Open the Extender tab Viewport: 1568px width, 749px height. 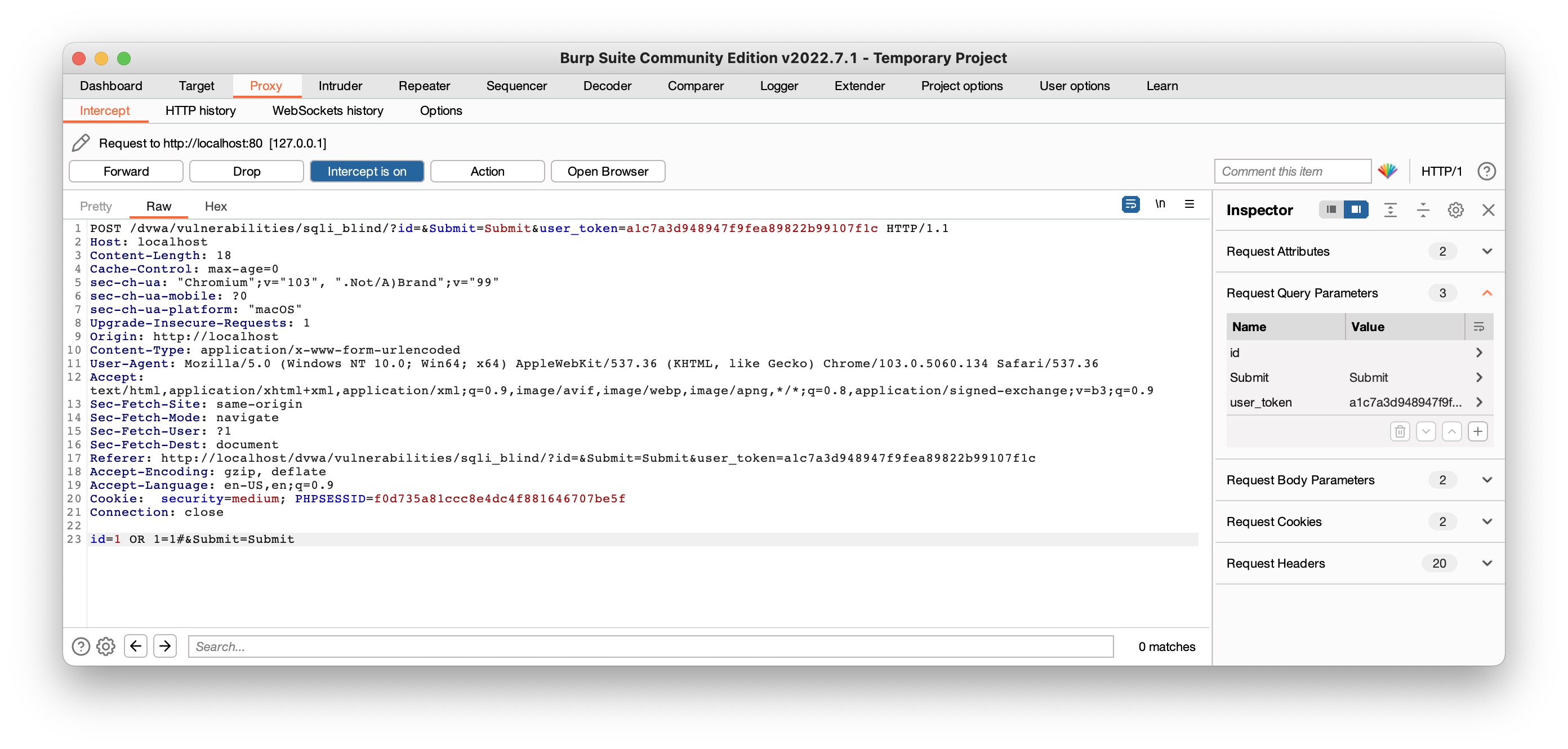click(x=859, y=86)
